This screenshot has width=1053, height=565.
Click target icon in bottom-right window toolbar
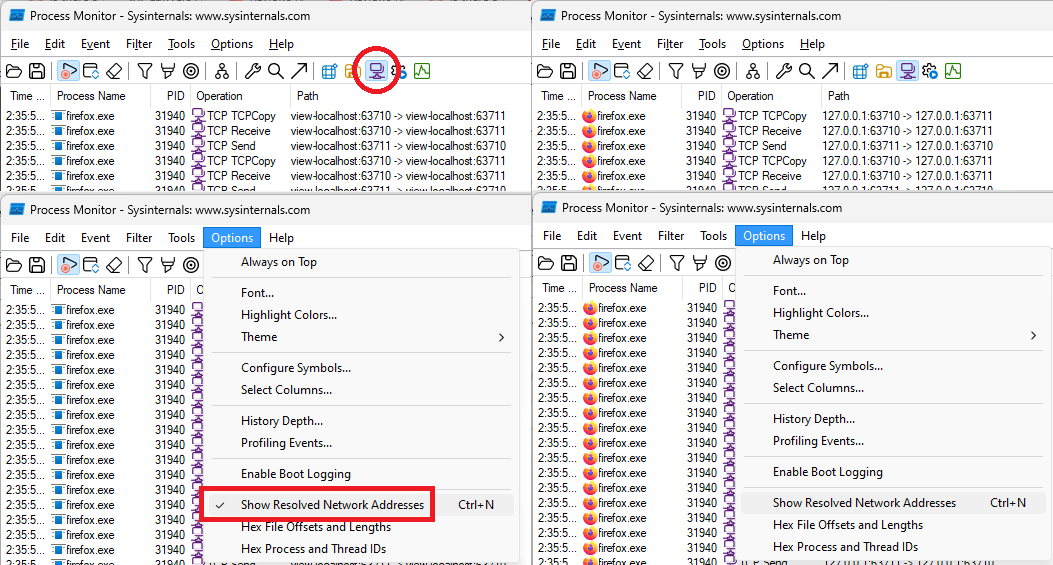723,263
